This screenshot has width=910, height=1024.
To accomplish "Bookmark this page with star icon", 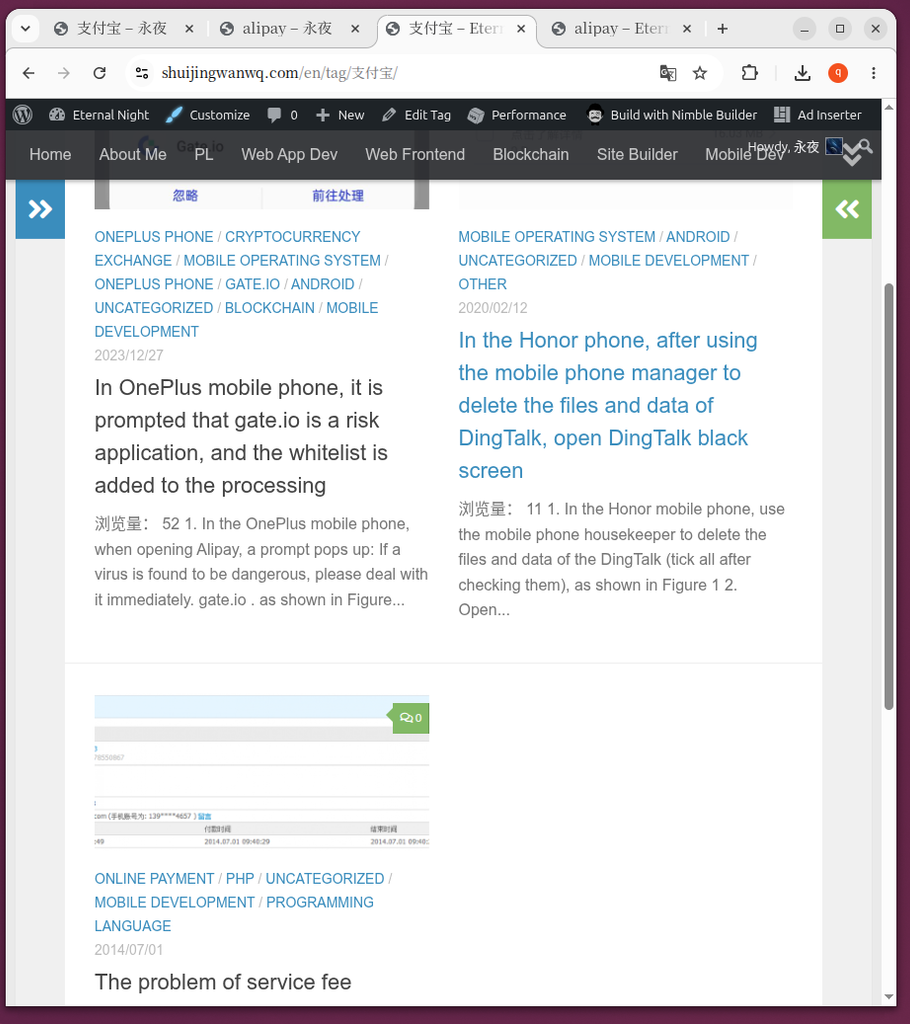I will [700, 73].
